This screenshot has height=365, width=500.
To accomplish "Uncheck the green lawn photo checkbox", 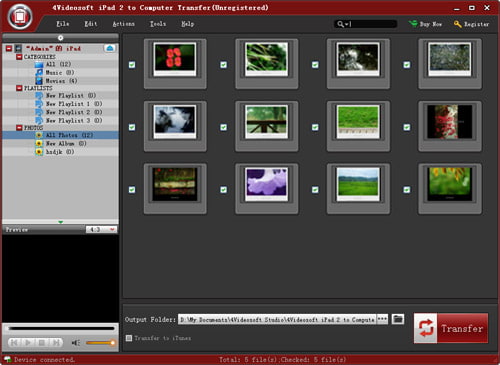I will coord(315,127).
